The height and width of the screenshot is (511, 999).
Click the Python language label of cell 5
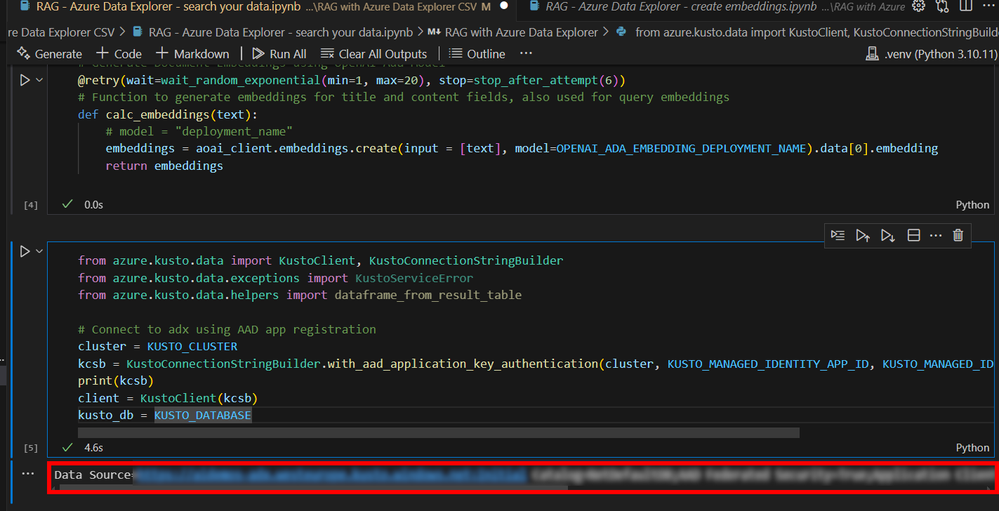click(972, 448)
